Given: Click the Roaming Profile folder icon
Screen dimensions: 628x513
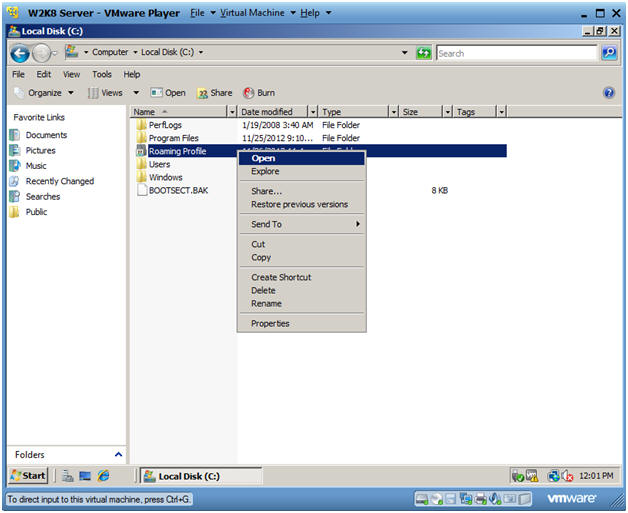Looking at the screenshot, I should click(141, 151).
